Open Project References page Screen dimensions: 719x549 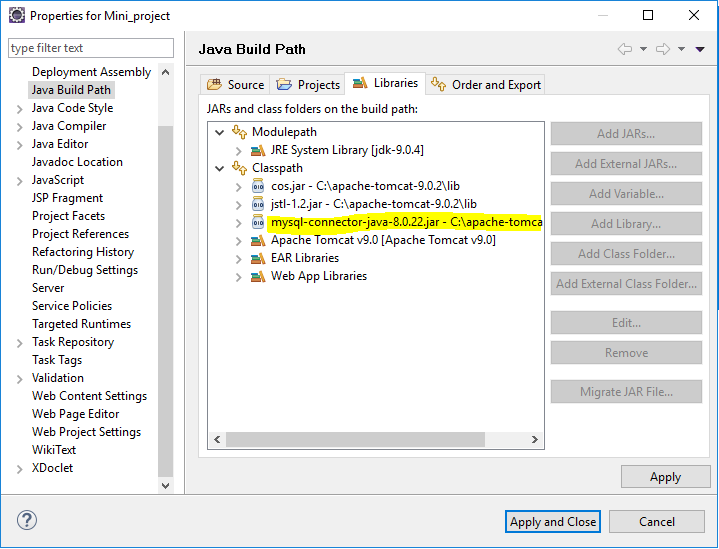pos(80,234)
